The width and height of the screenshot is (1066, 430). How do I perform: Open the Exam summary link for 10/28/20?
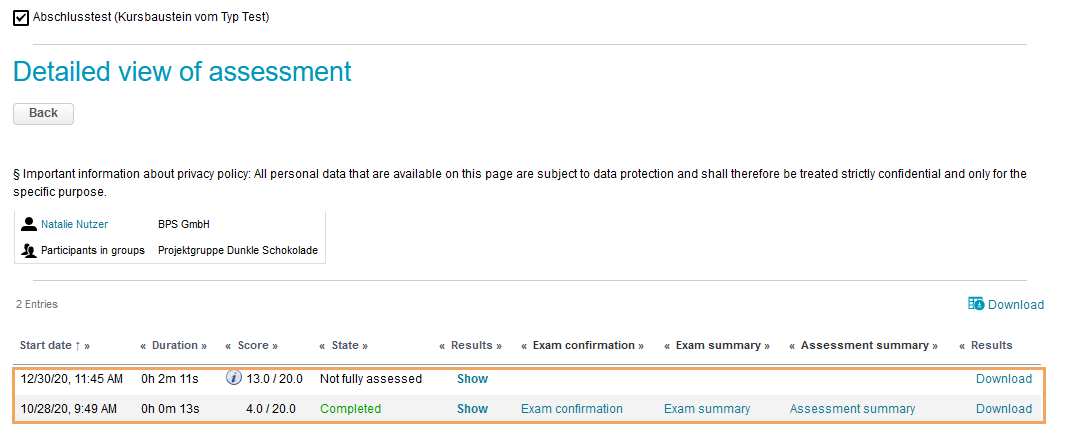[x=706, y=408]
